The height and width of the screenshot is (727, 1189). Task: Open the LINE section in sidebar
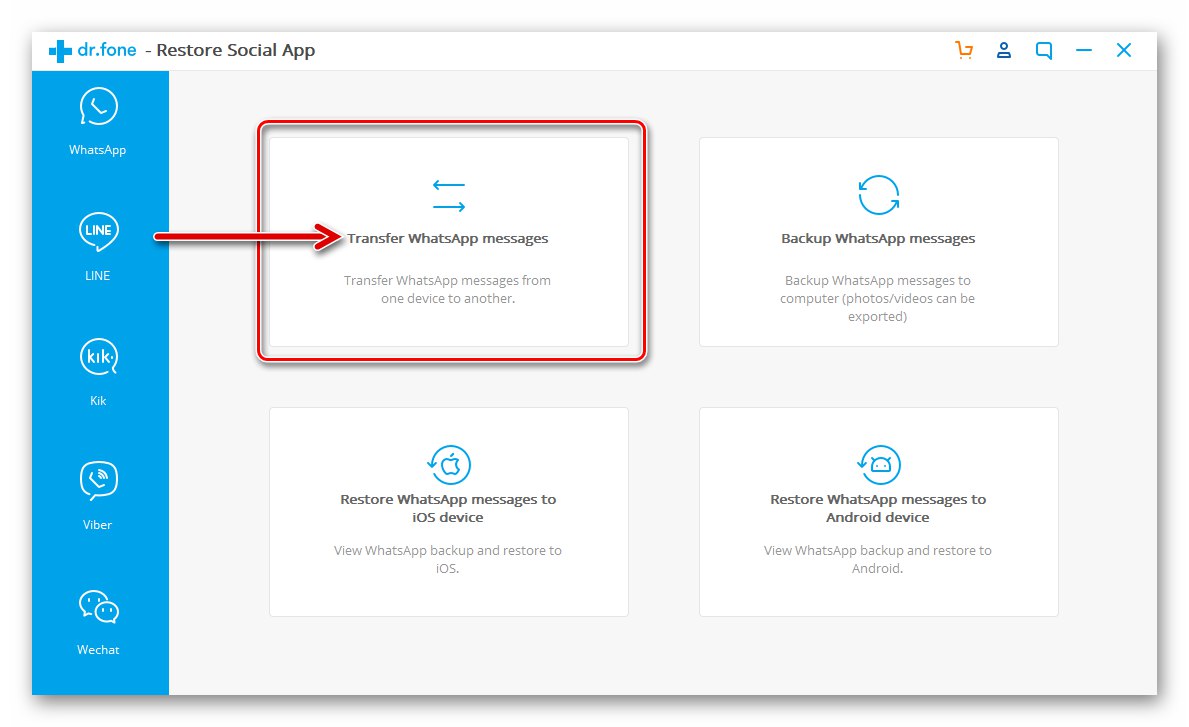97,232
